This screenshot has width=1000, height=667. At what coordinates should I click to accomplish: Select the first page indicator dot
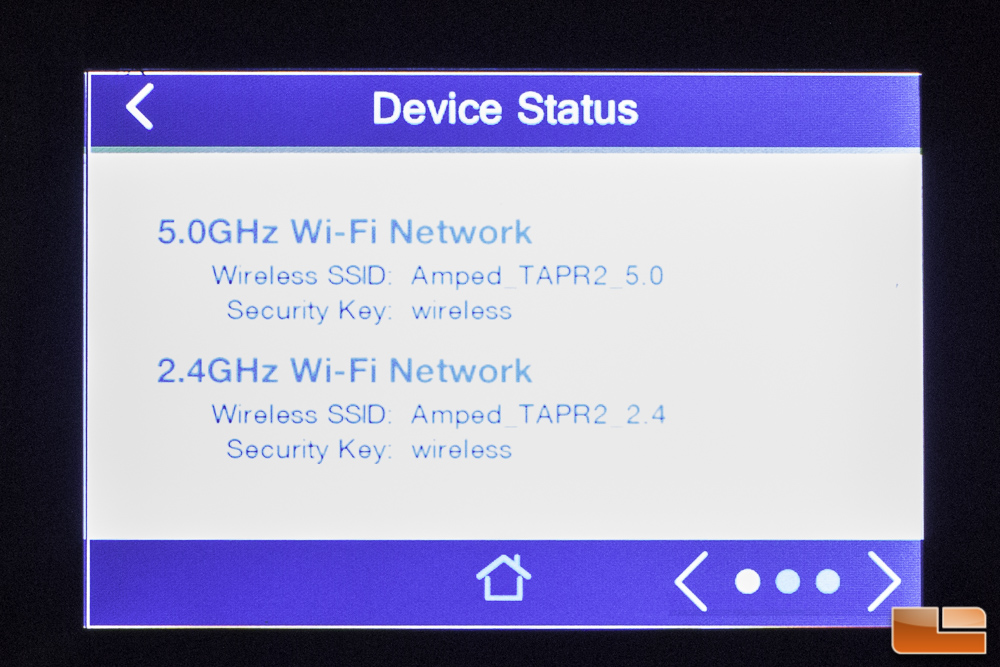click(x=747, y=581)
